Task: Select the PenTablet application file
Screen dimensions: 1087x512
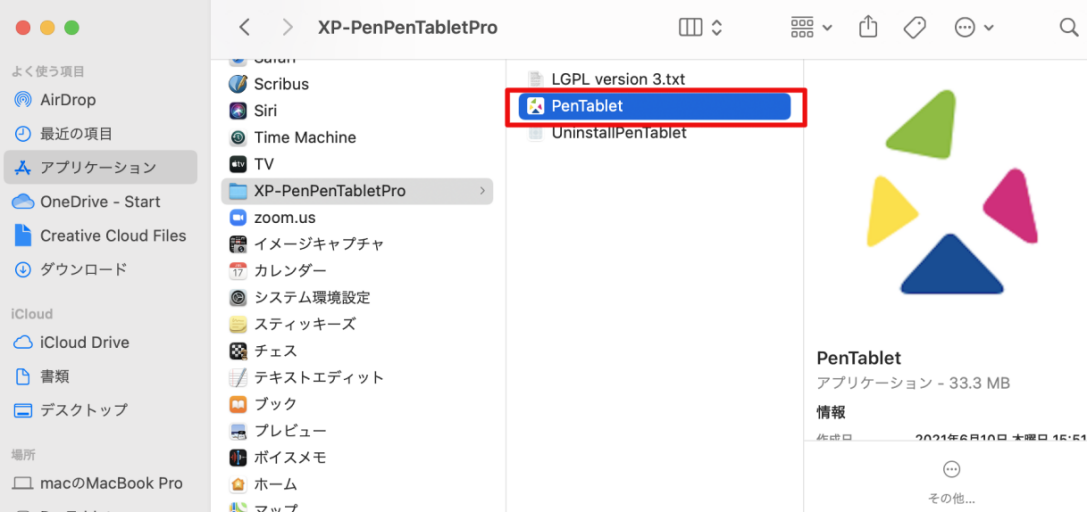Action: click(655, 106)
